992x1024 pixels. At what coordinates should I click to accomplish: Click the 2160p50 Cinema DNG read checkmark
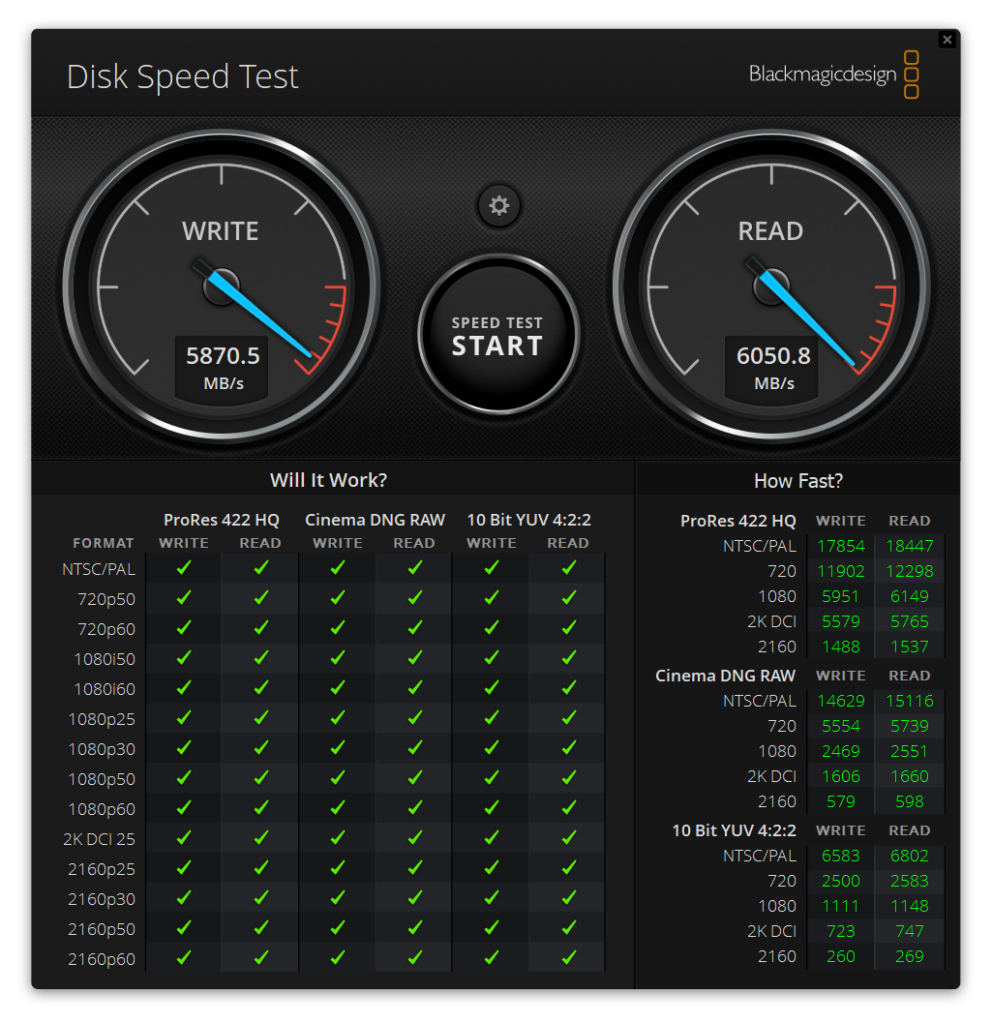point(415,928)
